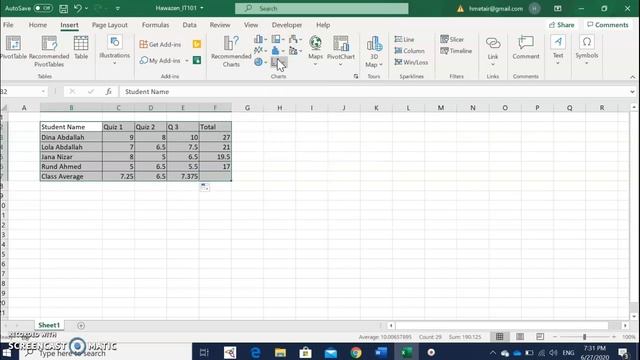The image size is (640, 360).
Task: Insert a statistic chart
Action: [278, 51]
